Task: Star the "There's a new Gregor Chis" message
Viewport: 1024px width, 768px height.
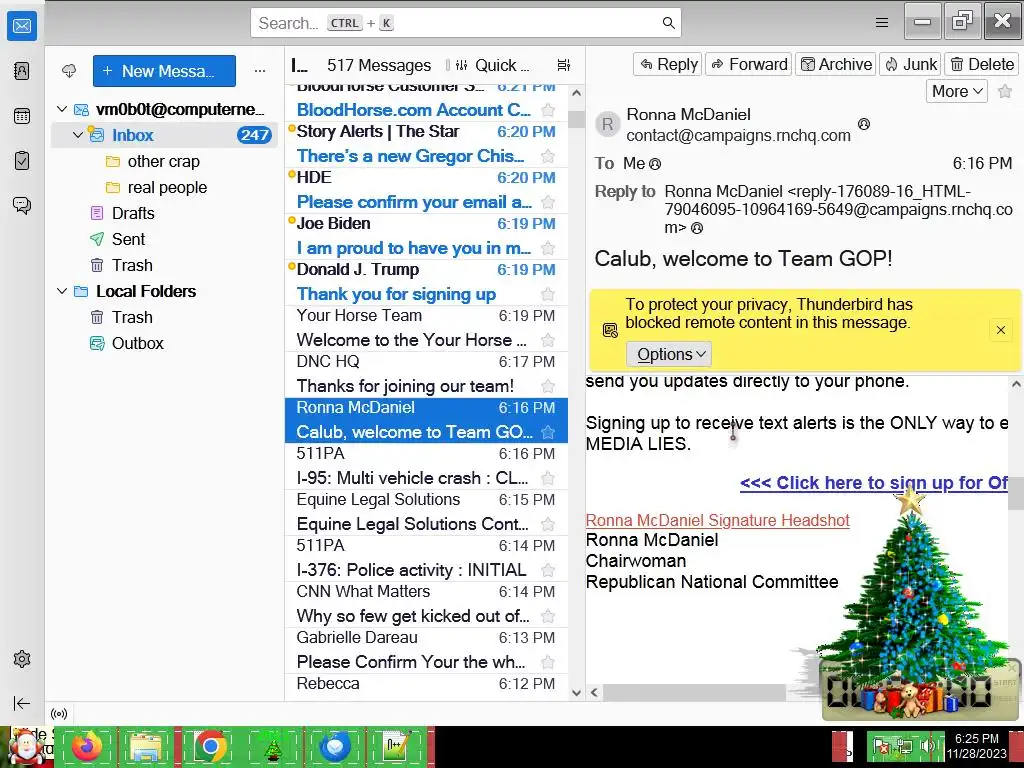Action: (x=548, y=156)
